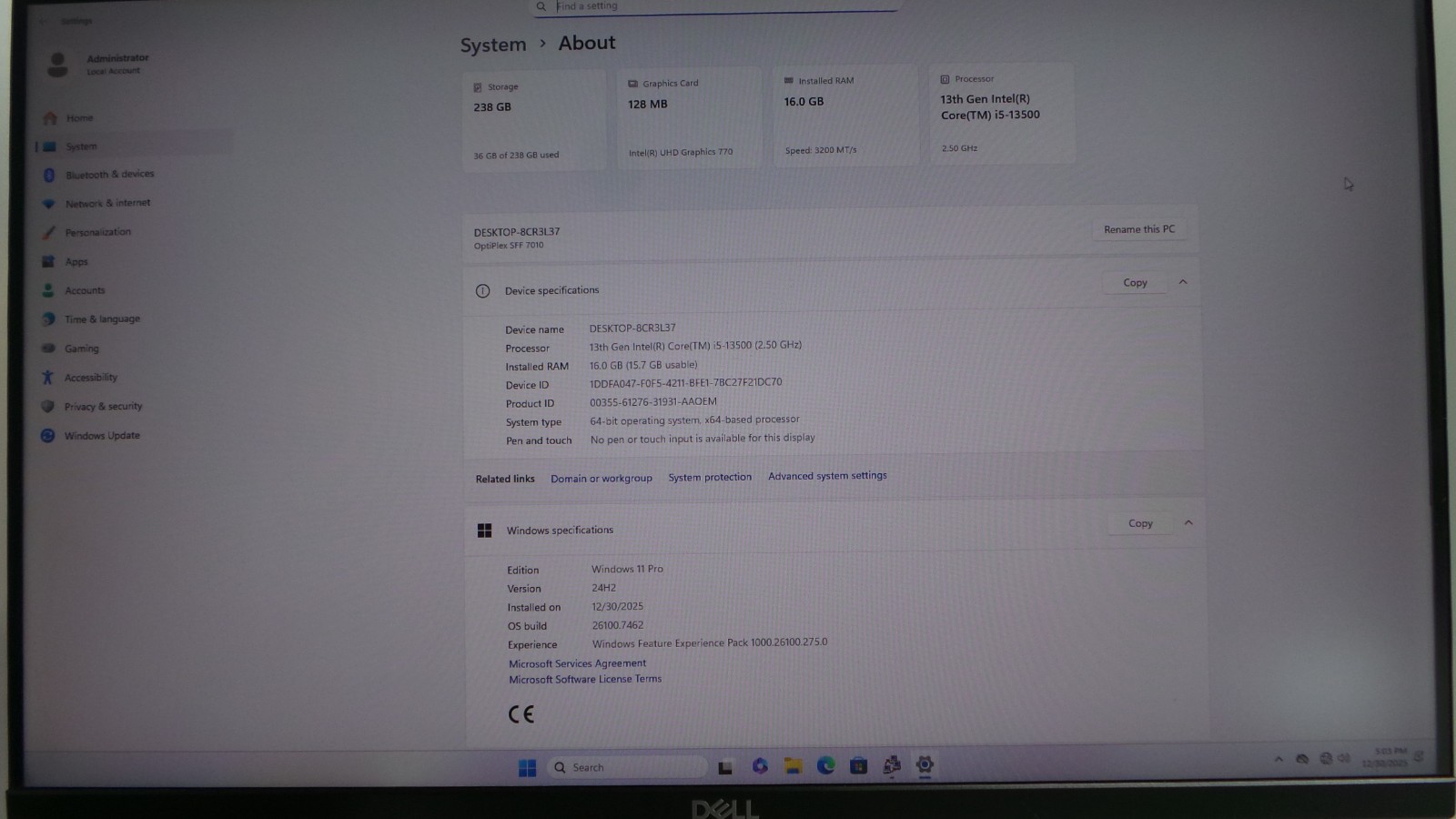
Task: Open Advanced system settings link
Action: [827, 476]
